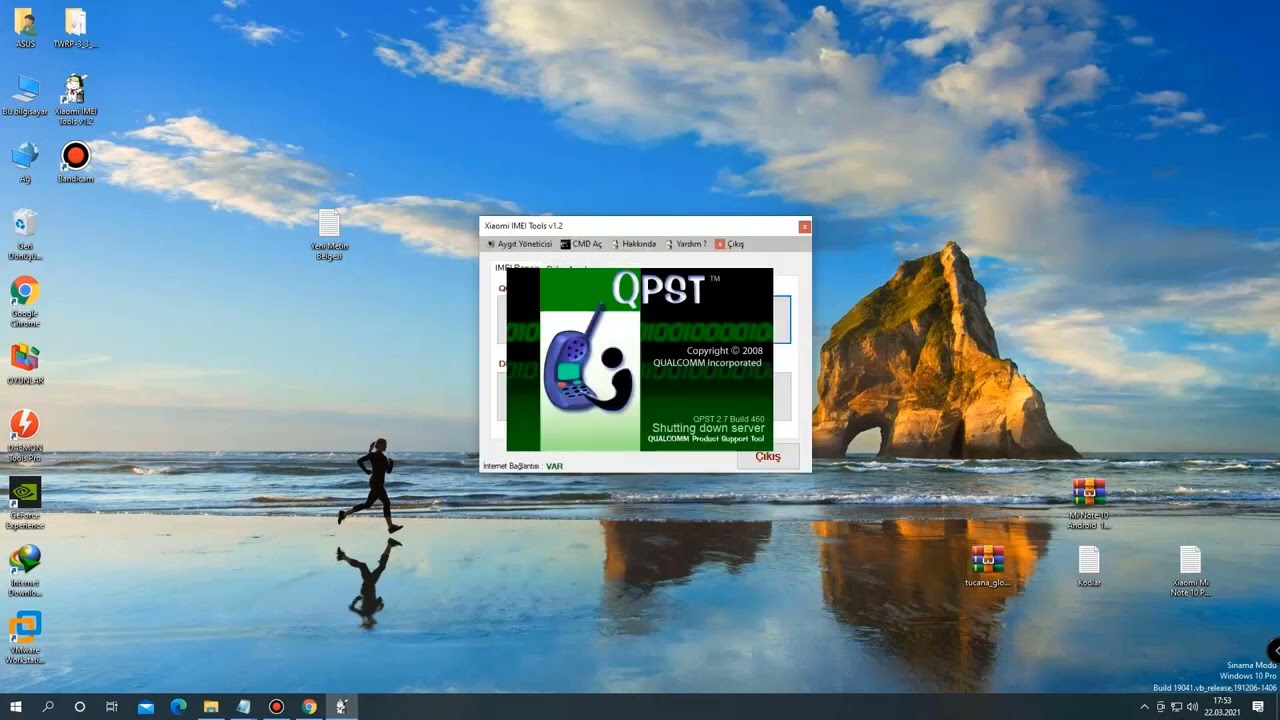Open the volume control in system tray

point(1192,707)
